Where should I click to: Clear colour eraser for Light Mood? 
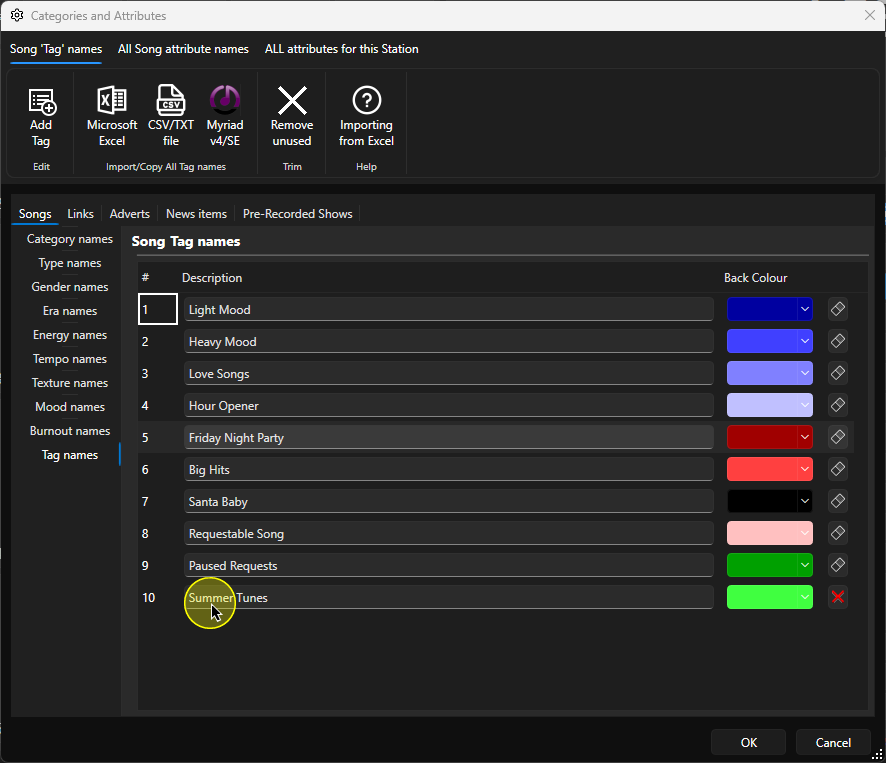(x=838, y=309)
